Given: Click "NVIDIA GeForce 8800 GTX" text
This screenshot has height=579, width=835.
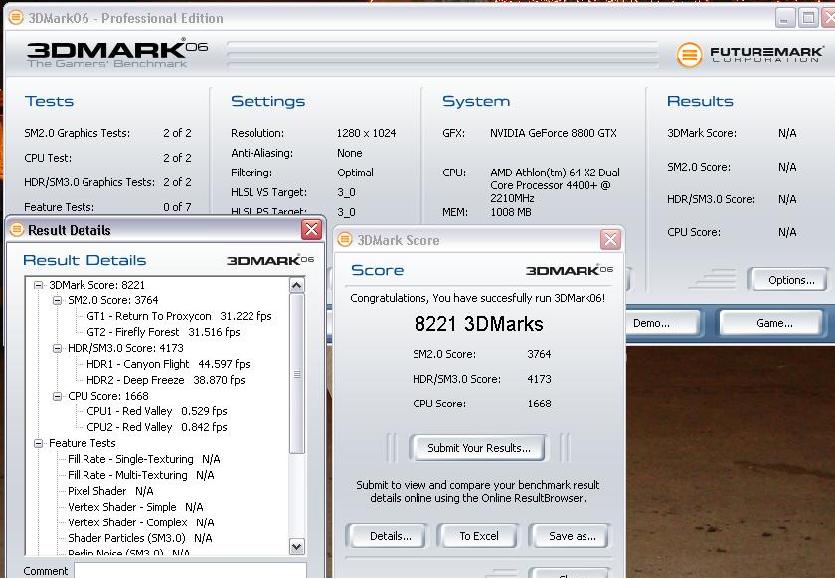Looking at the screenshot, I should tap(553, 133).
